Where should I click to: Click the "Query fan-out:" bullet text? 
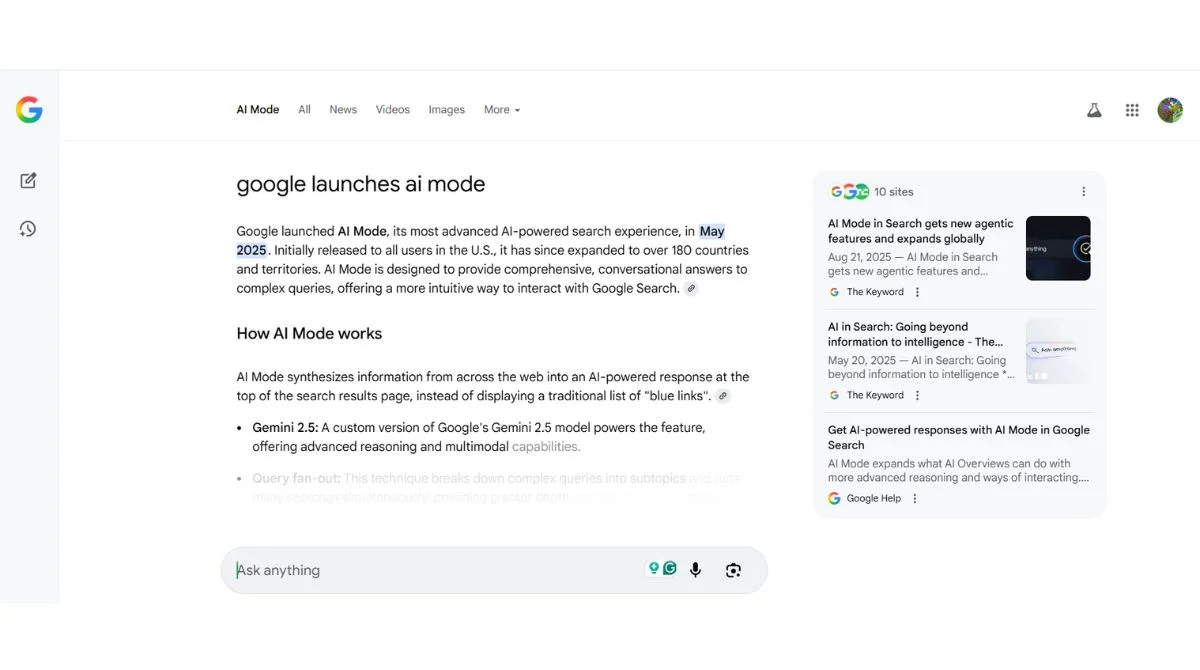point(296,478)
